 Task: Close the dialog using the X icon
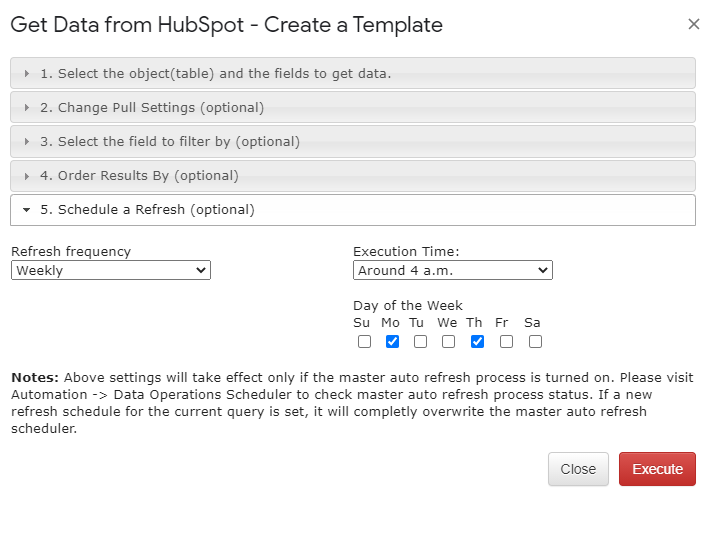tap(694, 24)
